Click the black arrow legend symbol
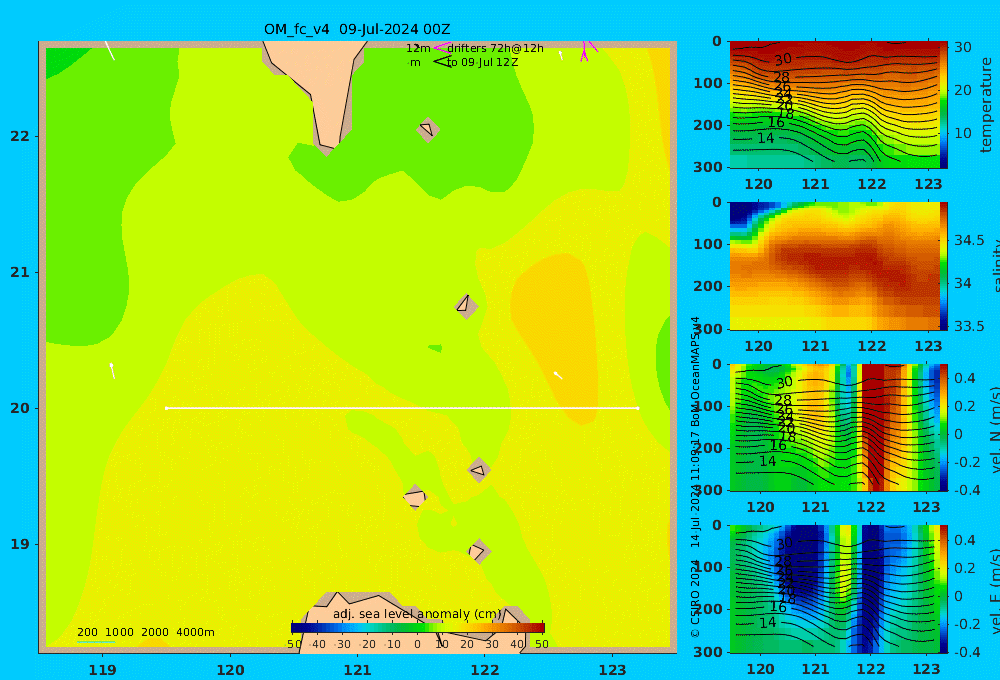Viewport: 1000px width, 680px height. tap(442, 62)
